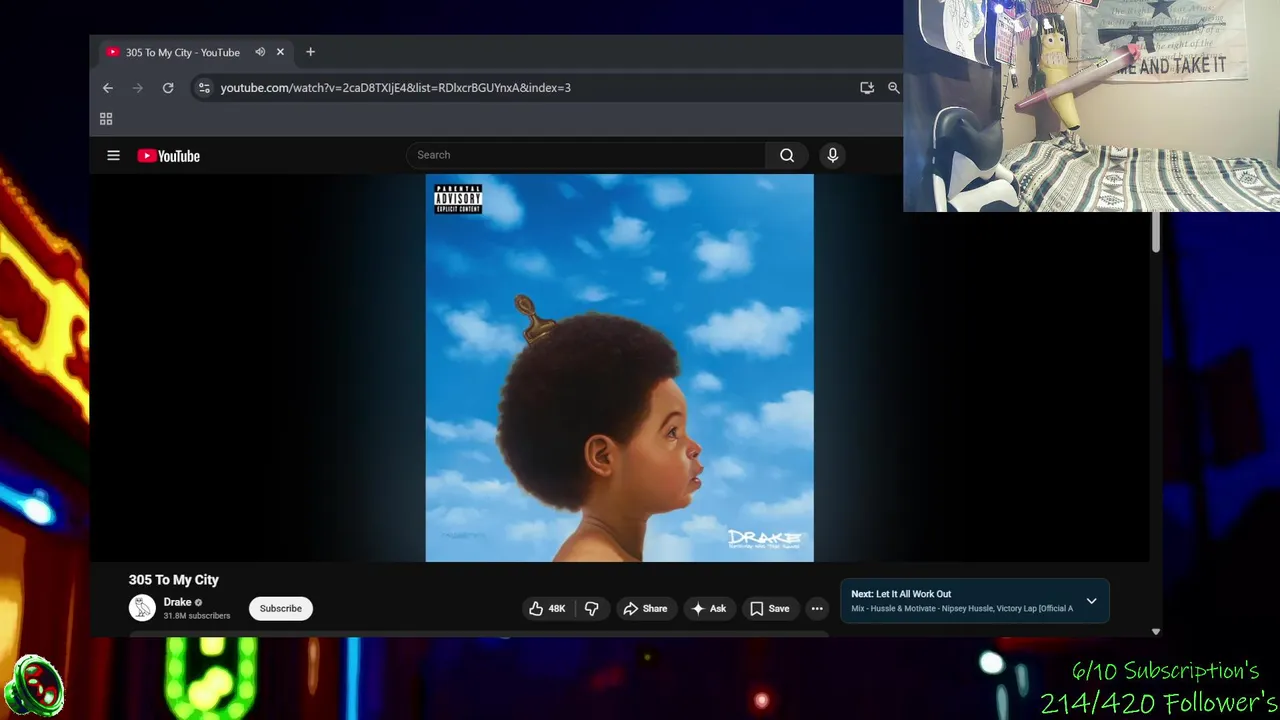
Task: Open the Ask feature button
Action: pos(708,608)
